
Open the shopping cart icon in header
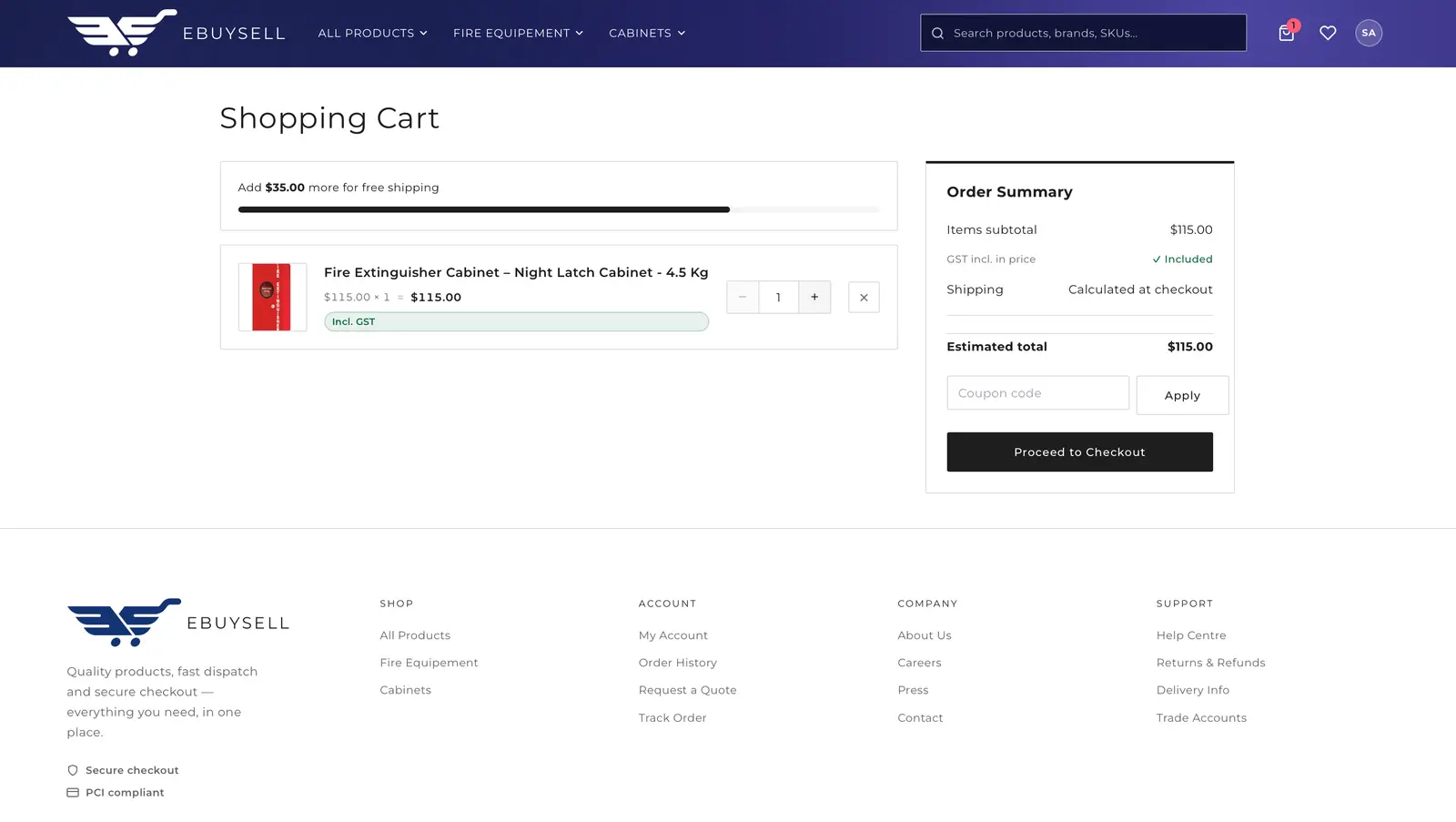(x=1286, y=33)
